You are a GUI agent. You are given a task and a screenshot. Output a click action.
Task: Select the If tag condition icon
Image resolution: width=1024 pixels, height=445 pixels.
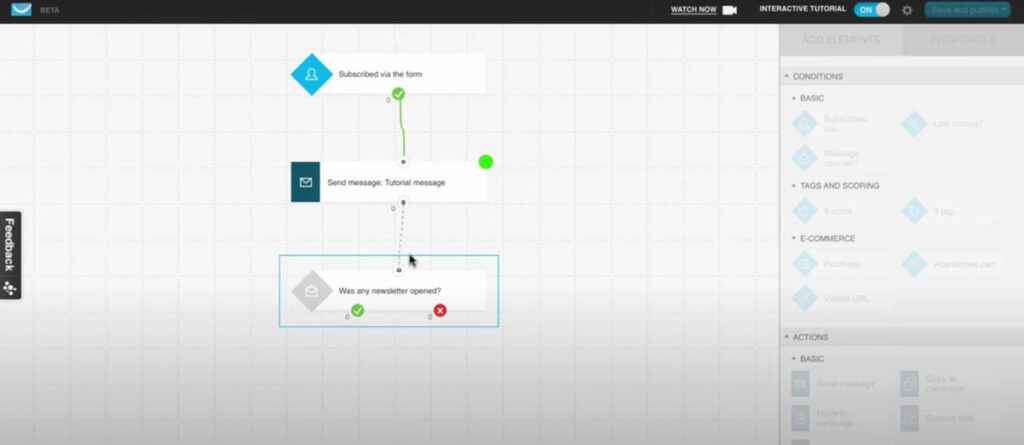coord(914,211)
